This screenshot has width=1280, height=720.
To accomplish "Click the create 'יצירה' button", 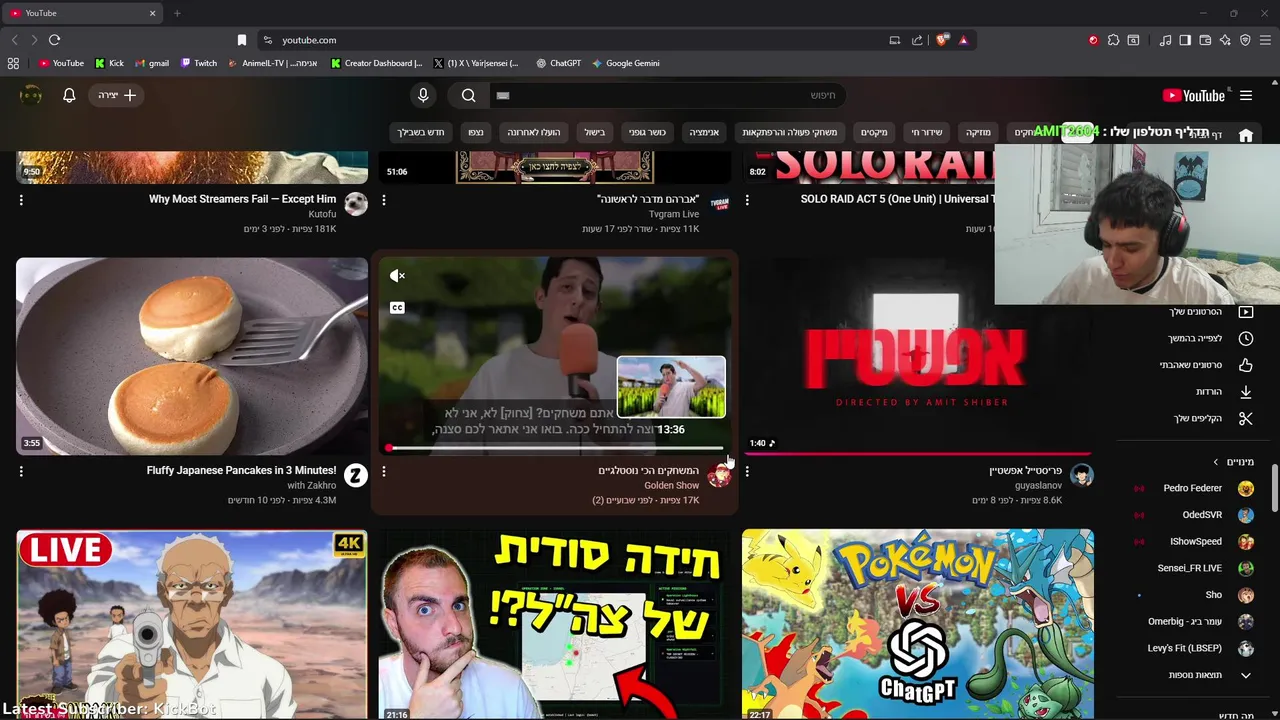I will point(118,95).
